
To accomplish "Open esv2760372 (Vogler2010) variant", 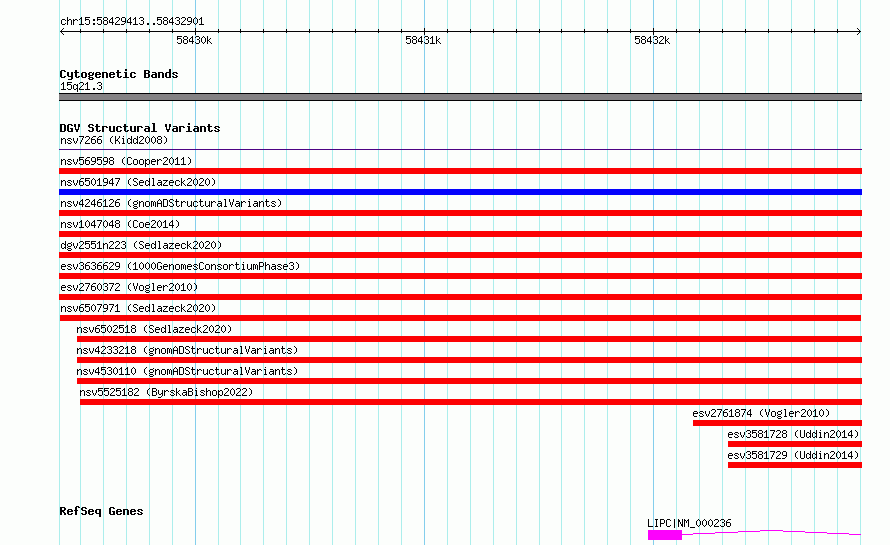I will [x=129, y=287].
